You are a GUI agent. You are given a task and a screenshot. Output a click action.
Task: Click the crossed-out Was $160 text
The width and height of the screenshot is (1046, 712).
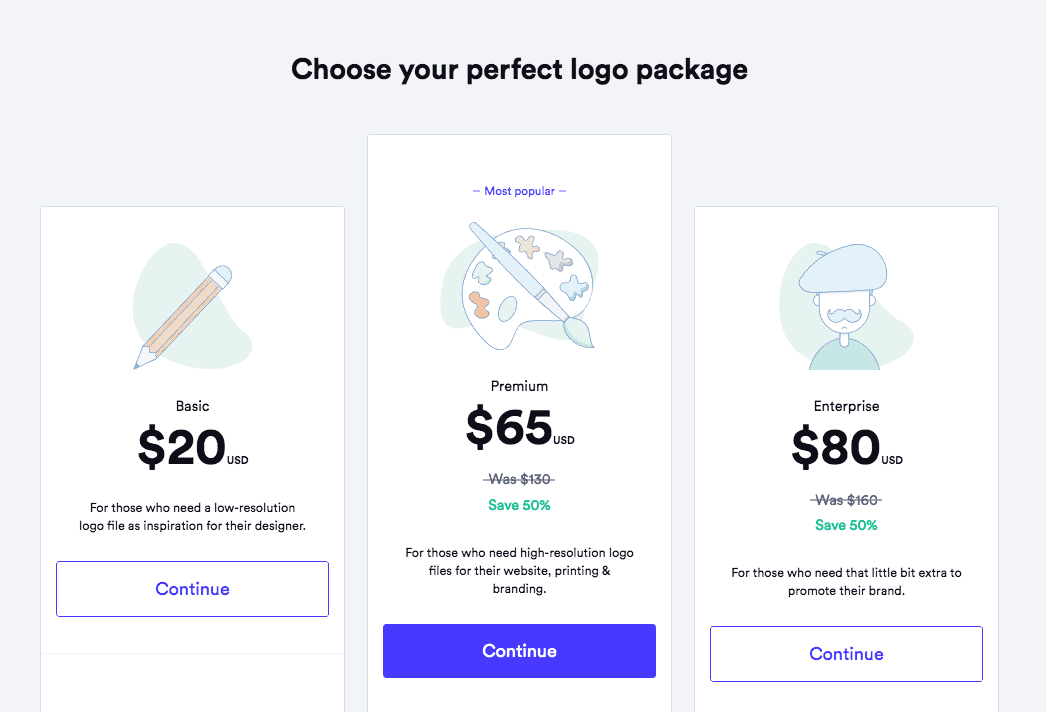click(846, 500)
